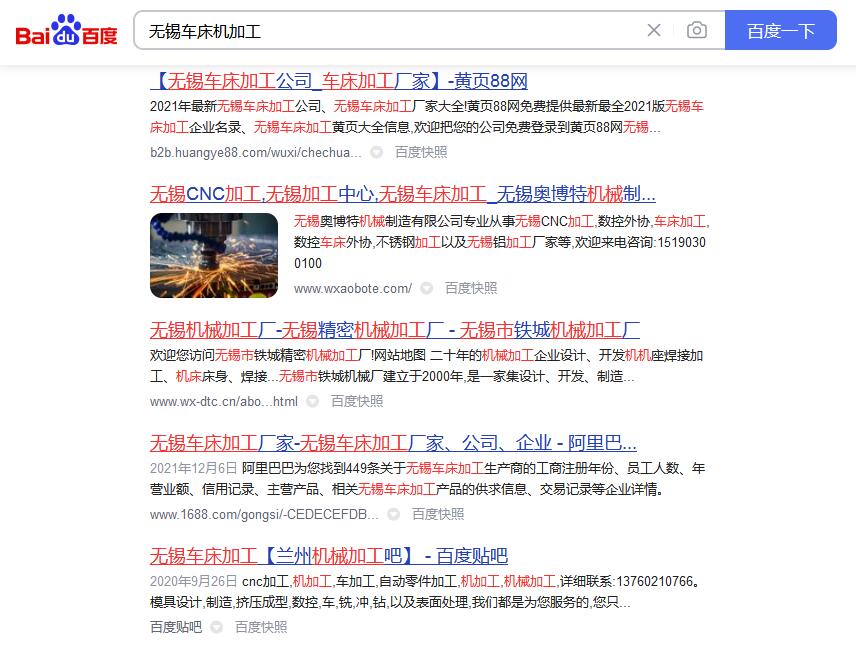Click the b2b.huangye88.com URL text

tap(255, 152)
